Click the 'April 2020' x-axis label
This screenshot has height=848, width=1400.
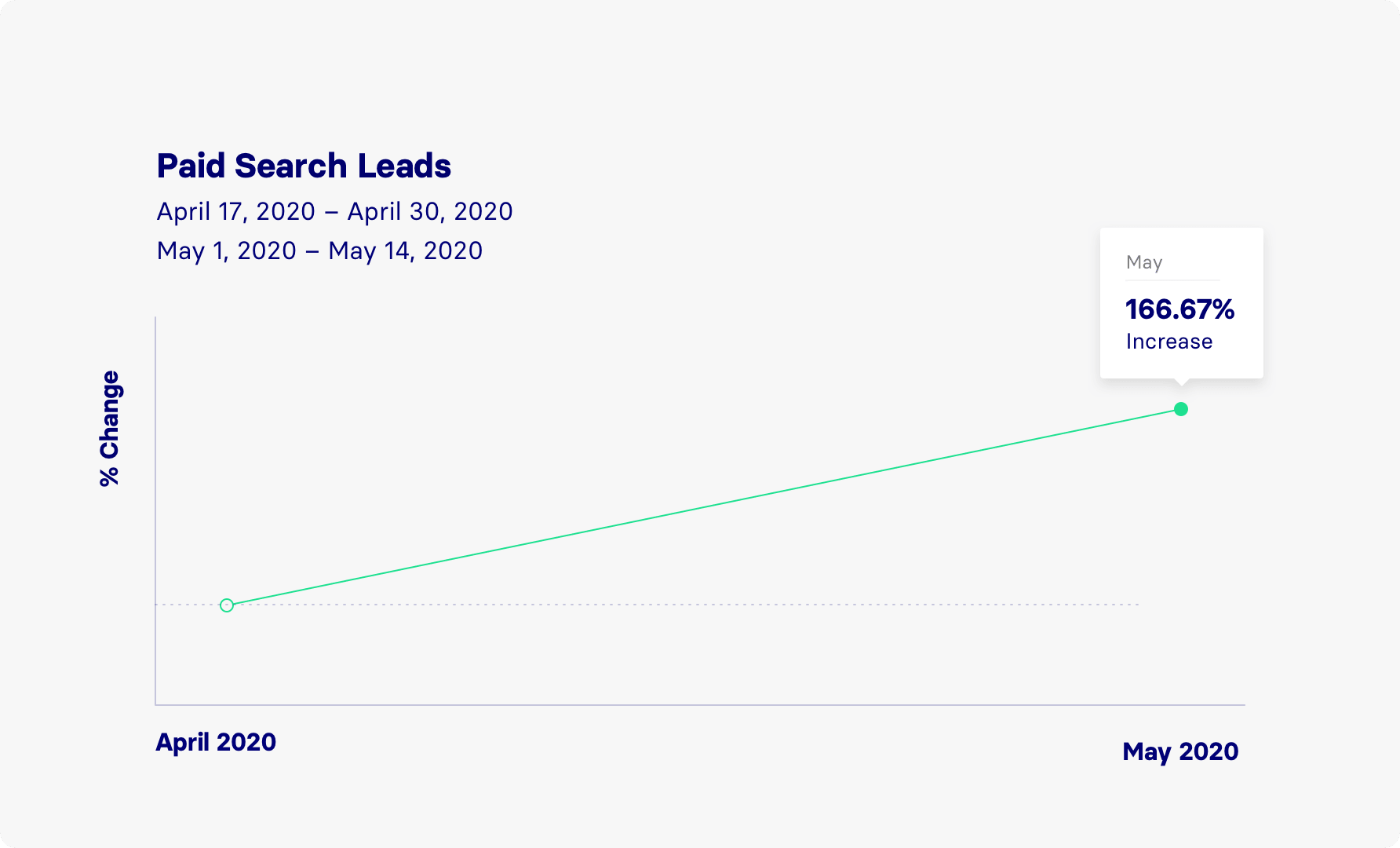pyautogui.click(x=216, y=742)
